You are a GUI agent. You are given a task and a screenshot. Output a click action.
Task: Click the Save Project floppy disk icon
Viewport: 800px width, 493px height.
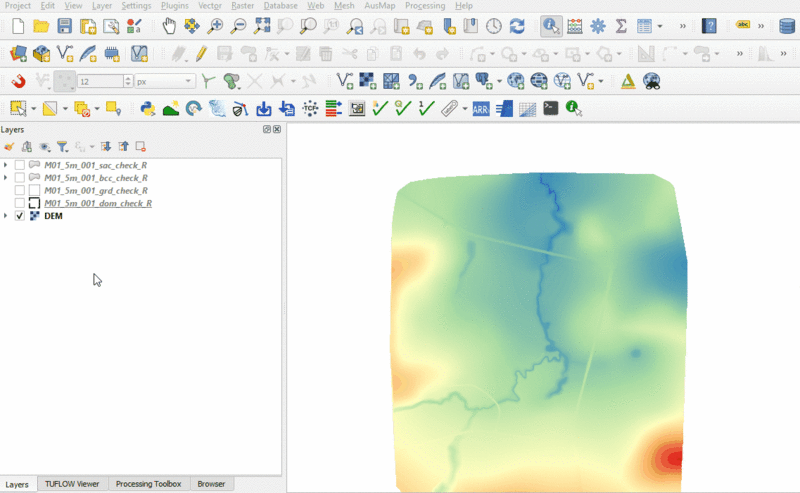(x=65, y=26)
